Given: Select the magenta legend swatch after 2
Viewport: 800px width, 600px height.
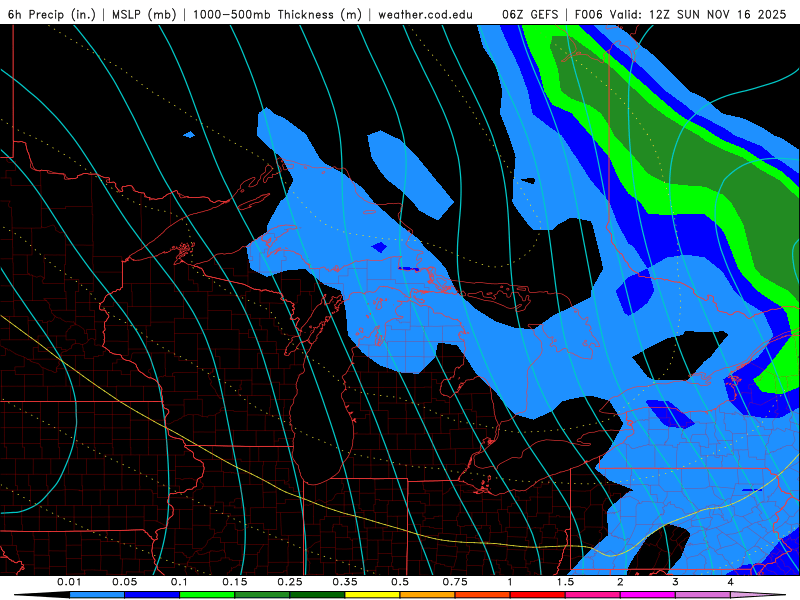Looking at the screenshot, I should click(x=648, y=595).
